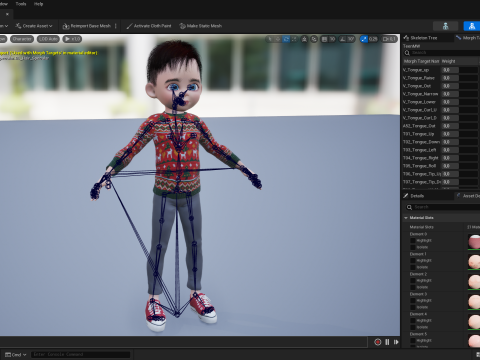The height and width of the screenshot is (360, 480).
Task: Open camera speed settings
Action: pyautogui.click(x=389, y=39)
